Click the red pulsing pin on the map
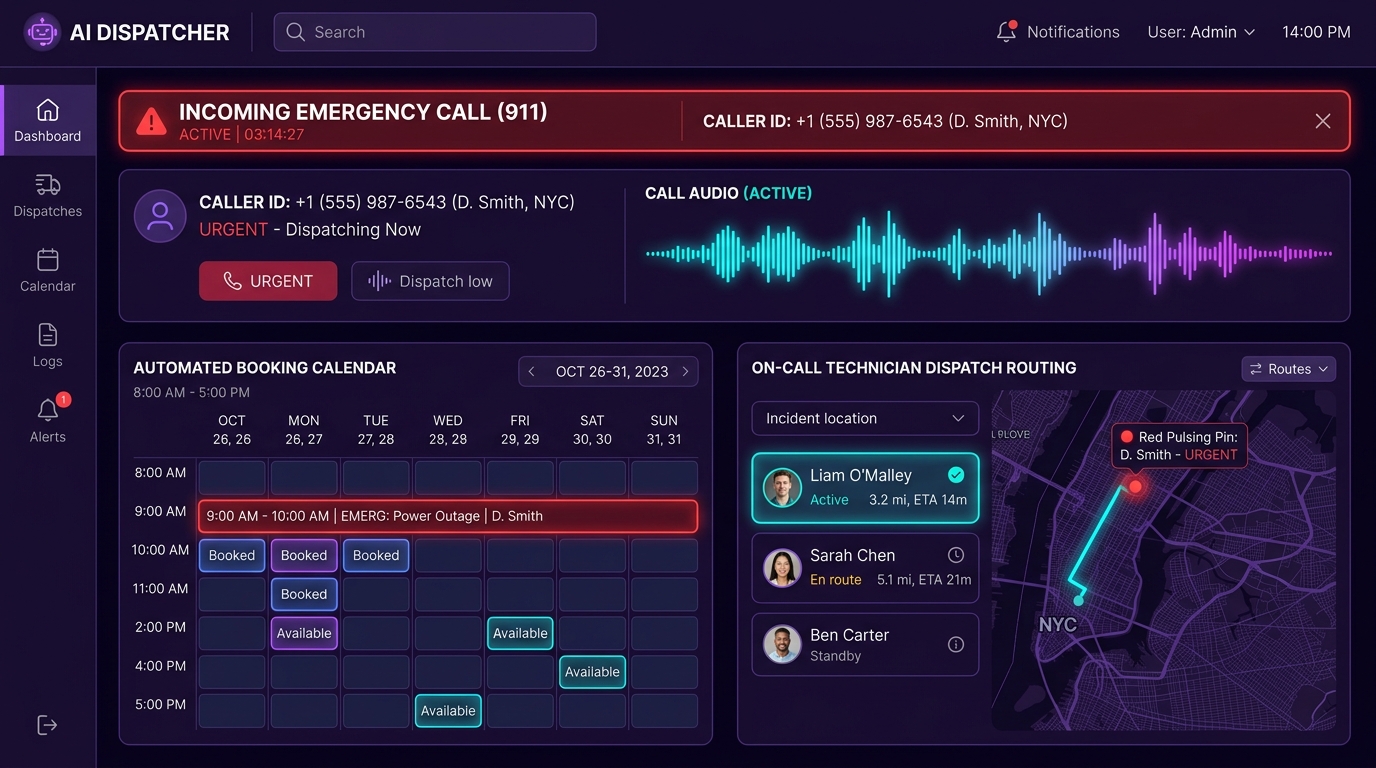The width and height of the screenshot is (1376, 768). click(1135, 487)
